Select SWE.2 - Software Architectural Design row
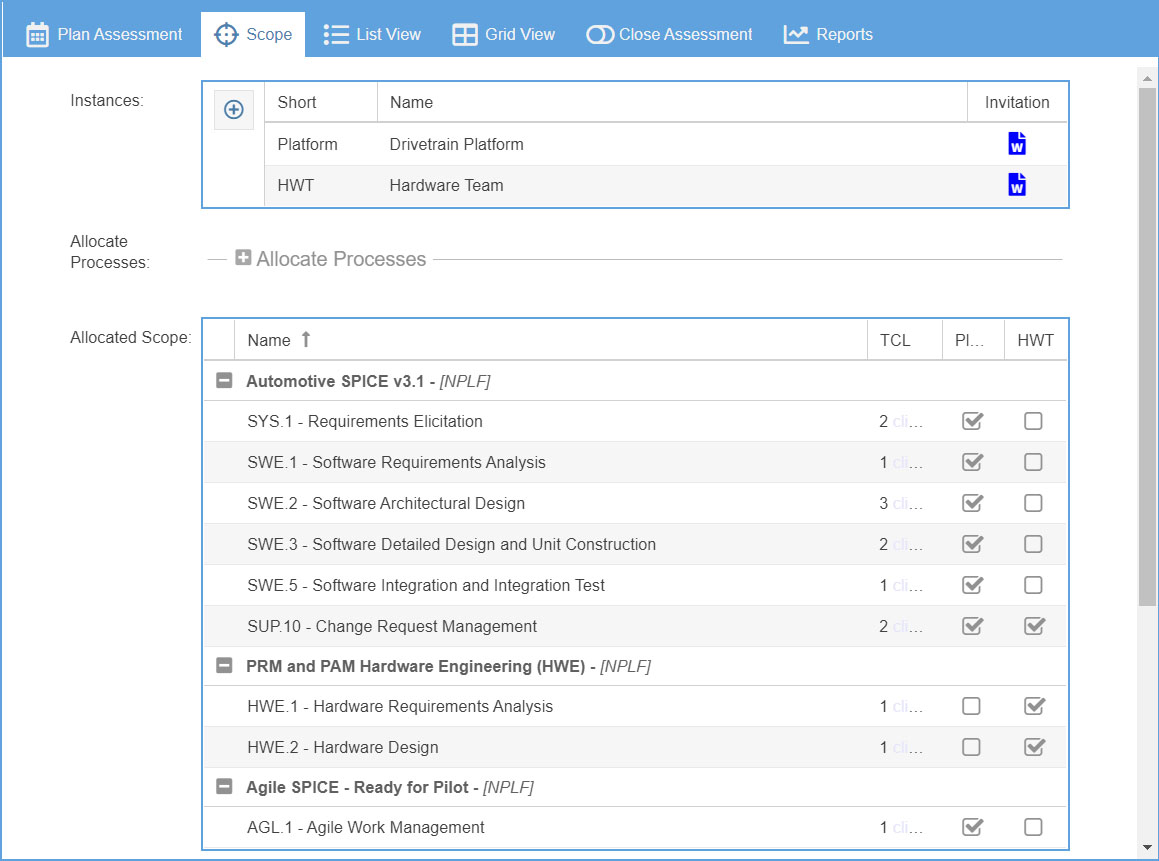 (636, 503)
